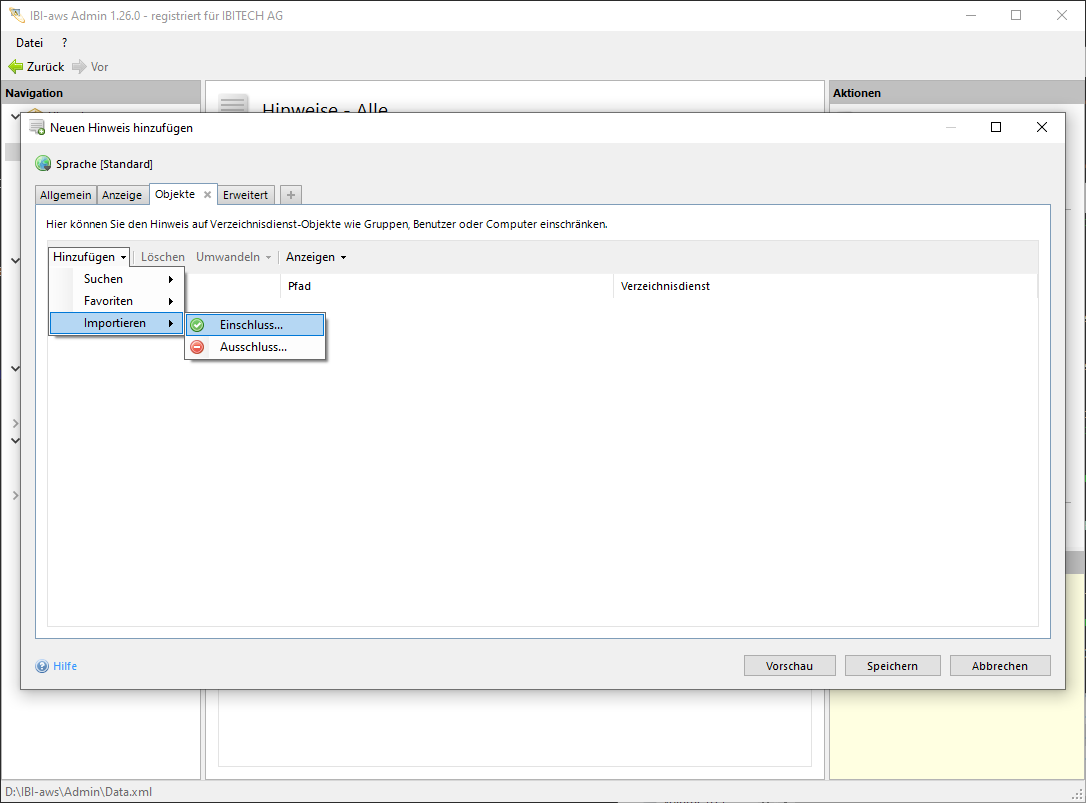Screen dimensions: 1086x803
Task: Open the Anzeige tab
Action: click(x=122, y=195)
